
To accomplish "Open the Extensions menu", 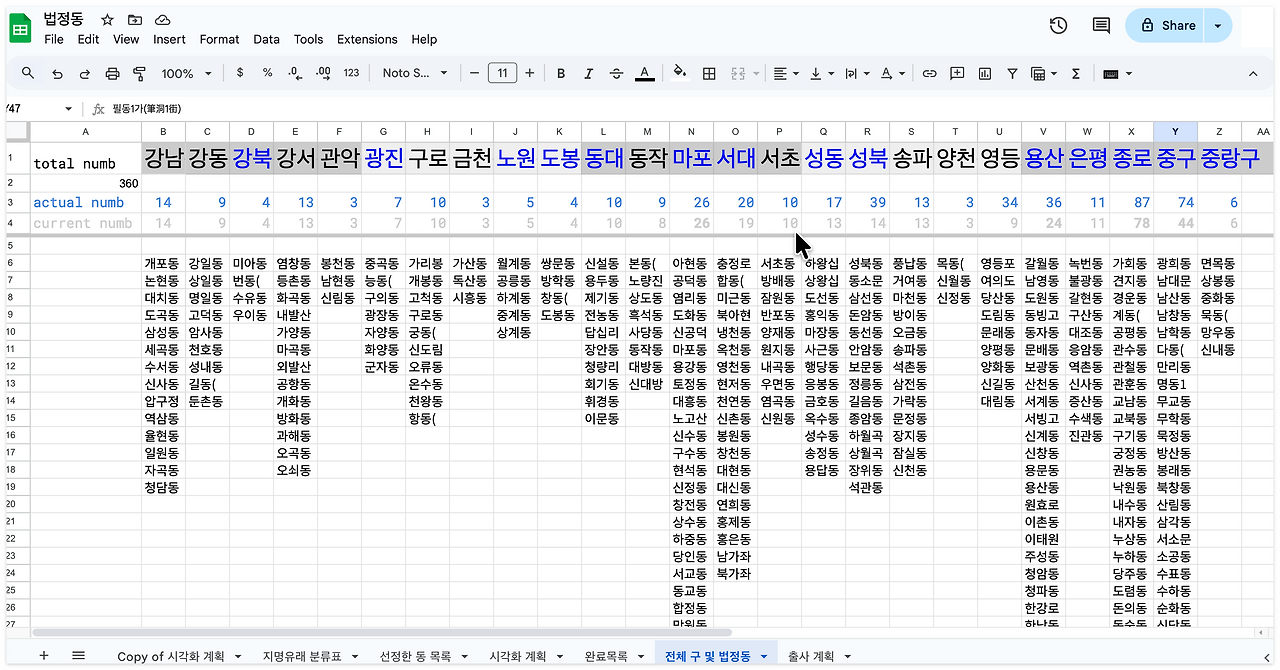I will (367, 40).
